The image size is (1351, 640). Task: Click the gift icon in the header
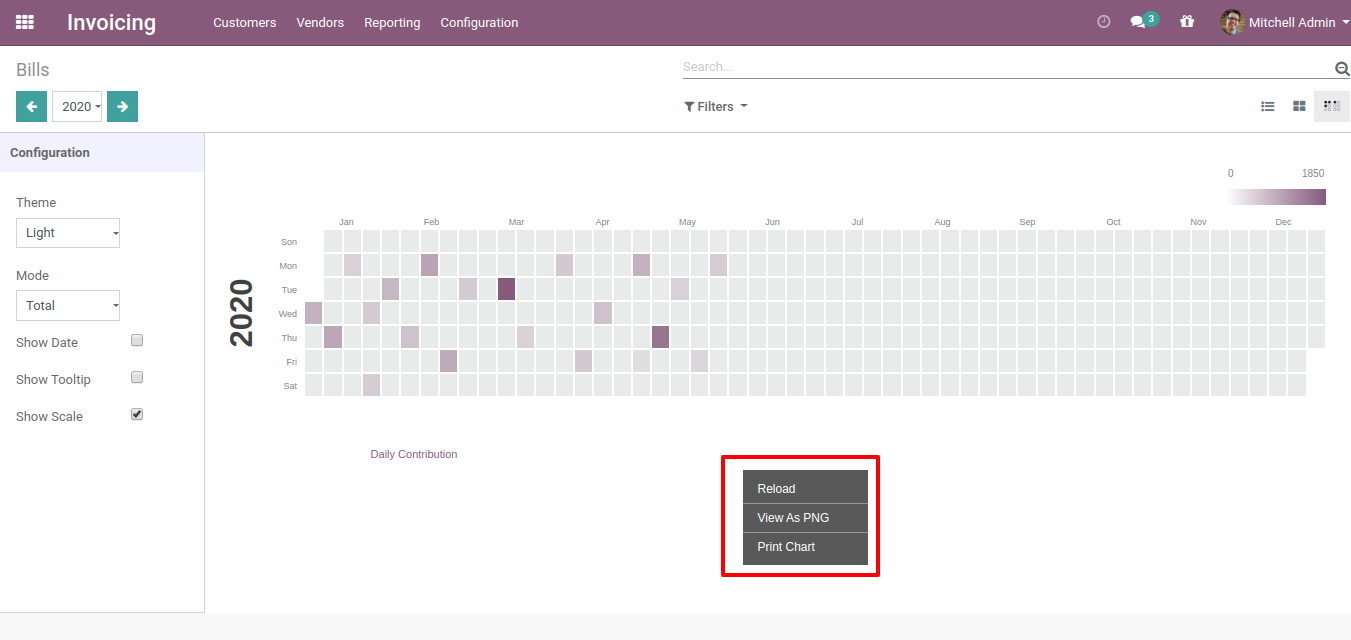pyautogui.click(x=1187, y=22)
